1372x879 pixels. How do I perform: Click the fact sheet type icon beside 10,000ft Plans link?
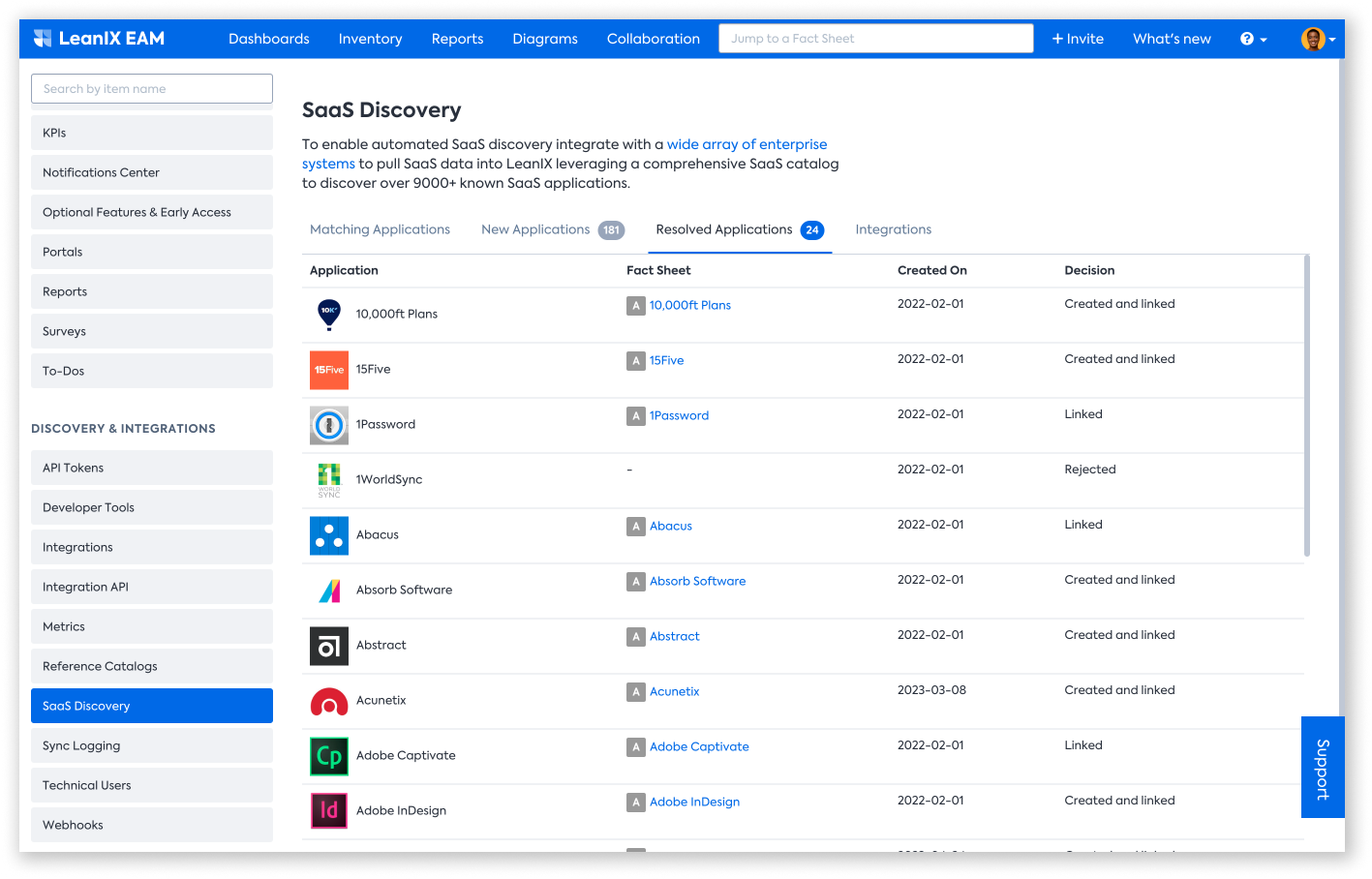(636, 306)
